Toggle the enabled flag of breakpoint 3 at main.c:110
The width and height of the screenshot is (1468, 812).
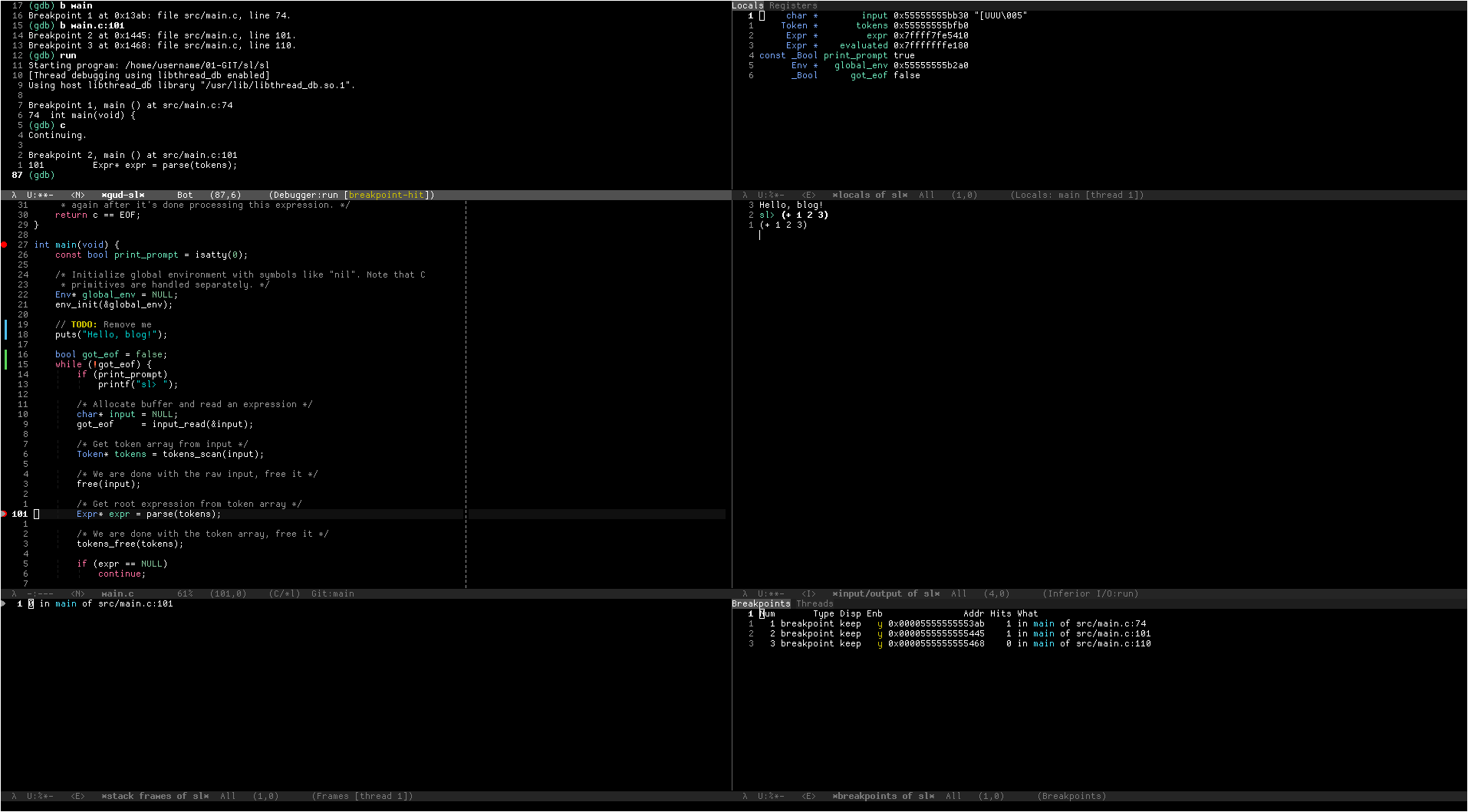[880, 643]
